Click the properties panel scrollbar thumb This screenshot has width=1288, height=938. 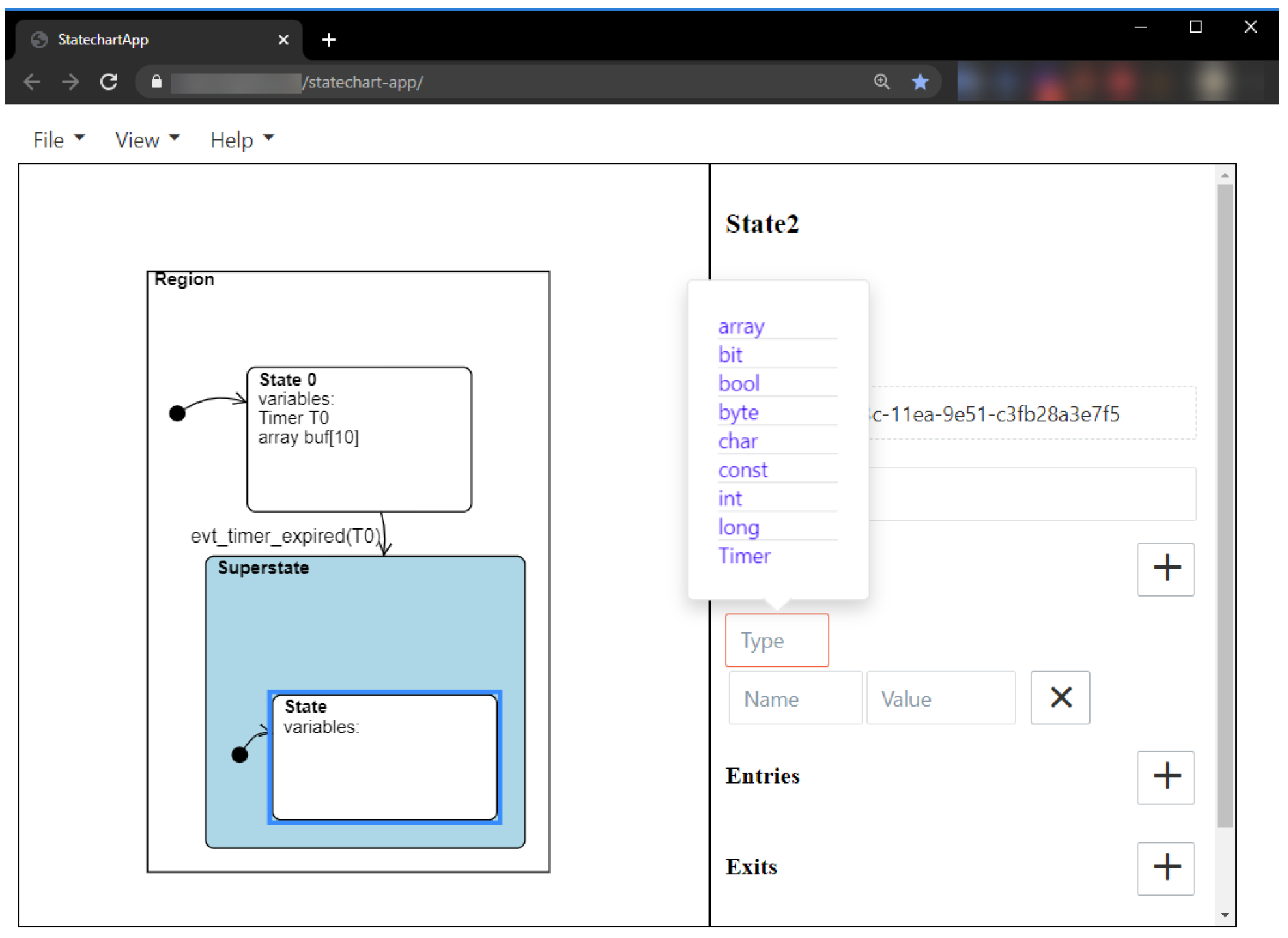[x=1225, y=506]
